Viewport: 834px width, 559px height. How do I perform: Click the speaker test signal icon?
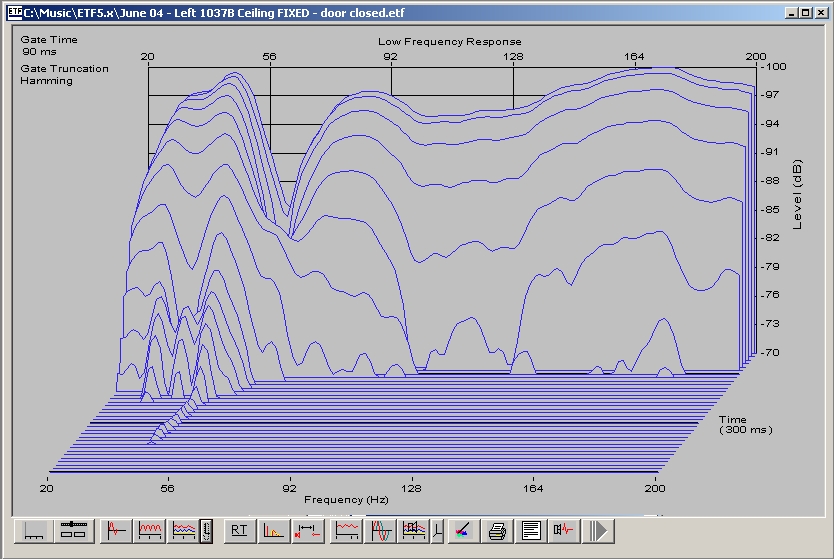[x=564, y=530]
